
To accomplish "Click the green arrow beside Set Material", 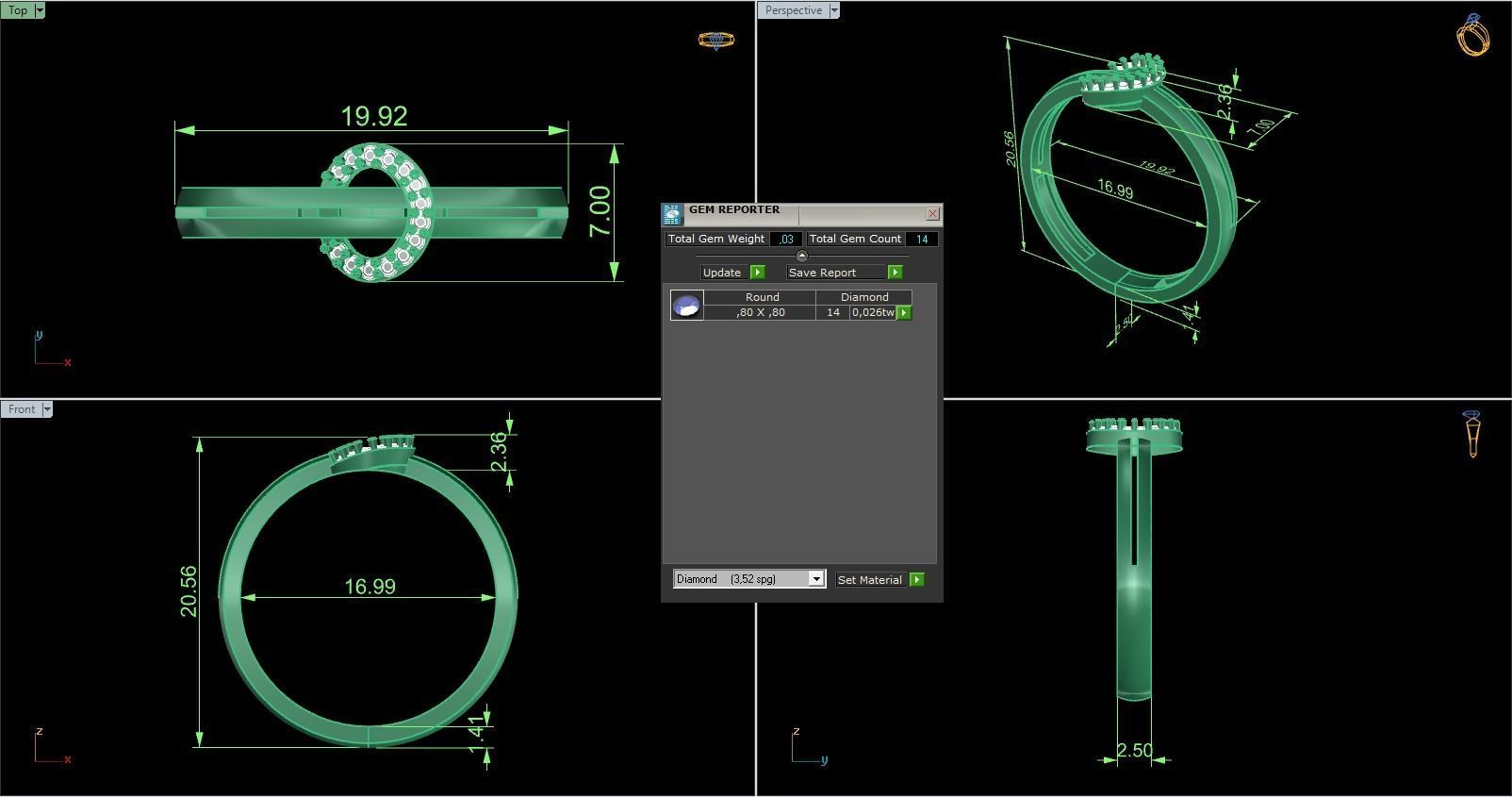I will [x=917, y=579].
